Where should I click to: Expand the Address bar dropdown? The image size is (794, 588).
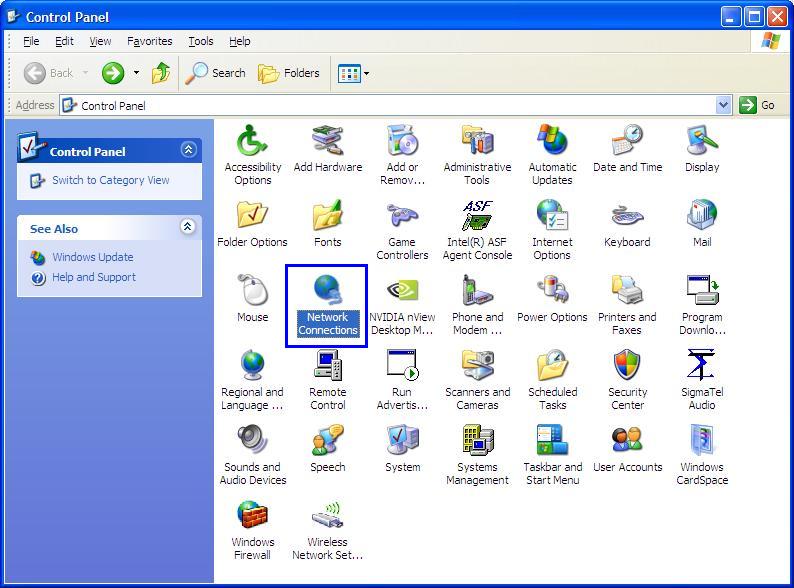pos(724,105)
